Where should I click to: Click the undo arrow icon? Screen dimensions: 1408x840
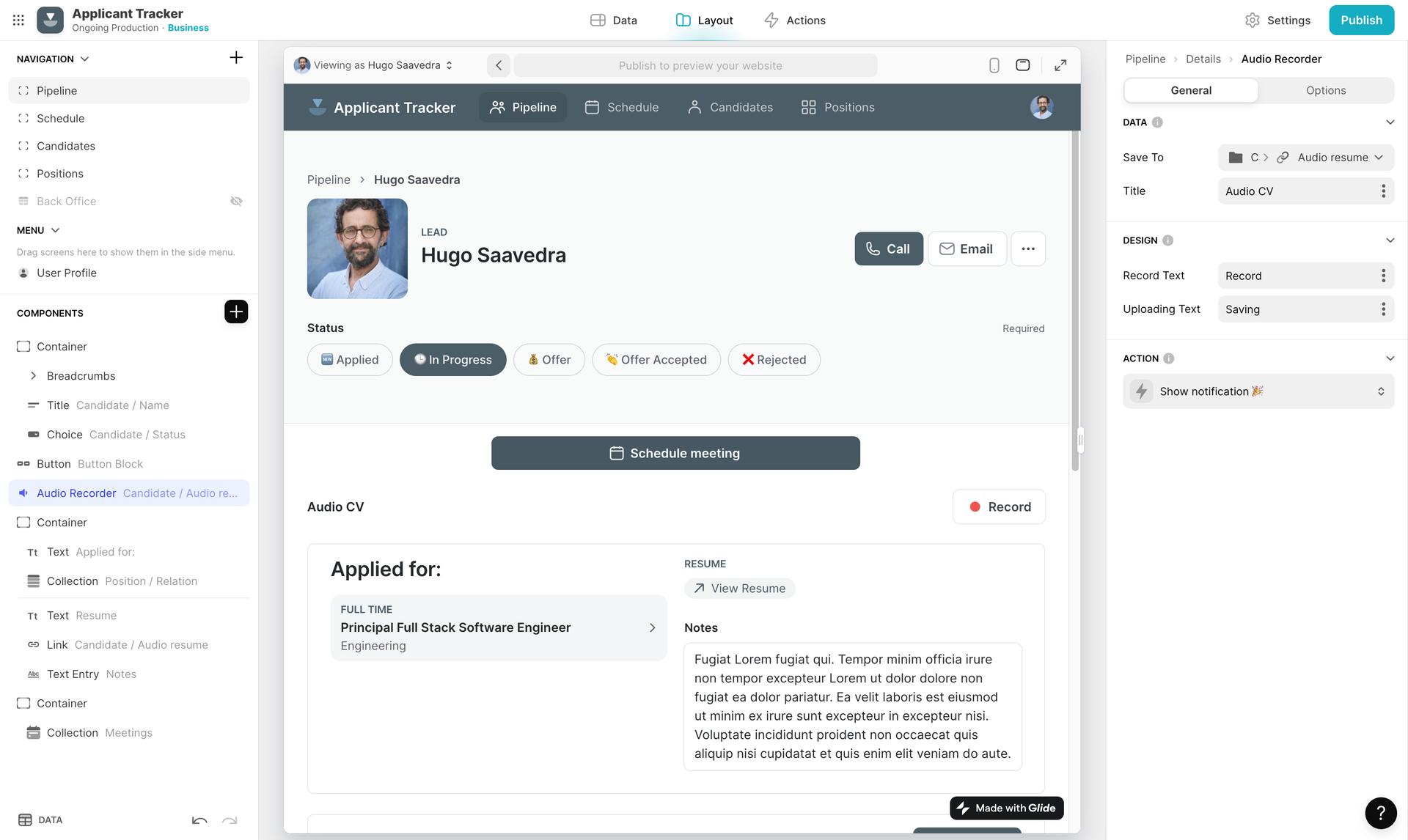click(199, 820)
